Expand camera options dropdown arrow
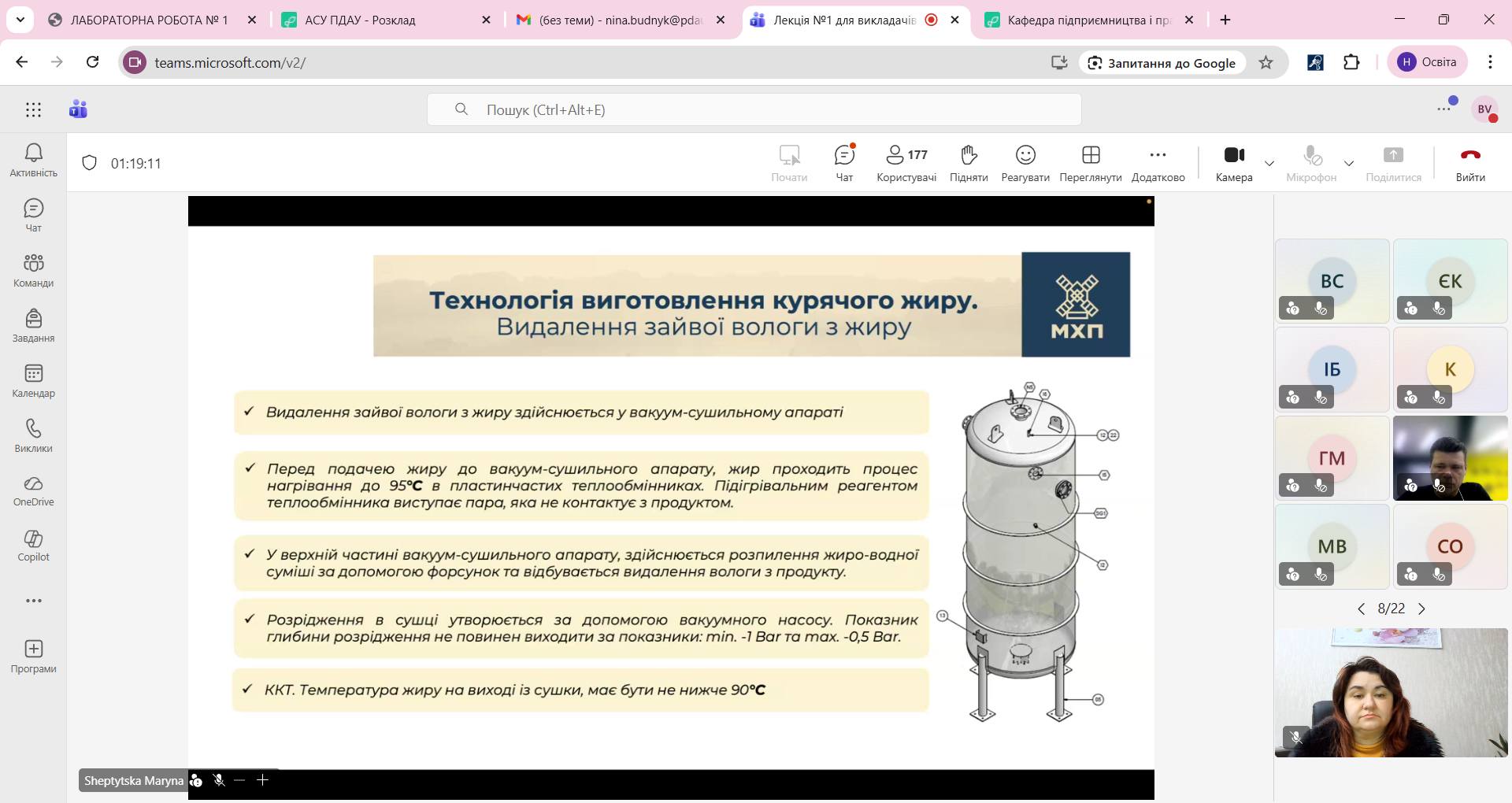The image size is (1512, 803). pyautogui.click(x=1269, y=164)
